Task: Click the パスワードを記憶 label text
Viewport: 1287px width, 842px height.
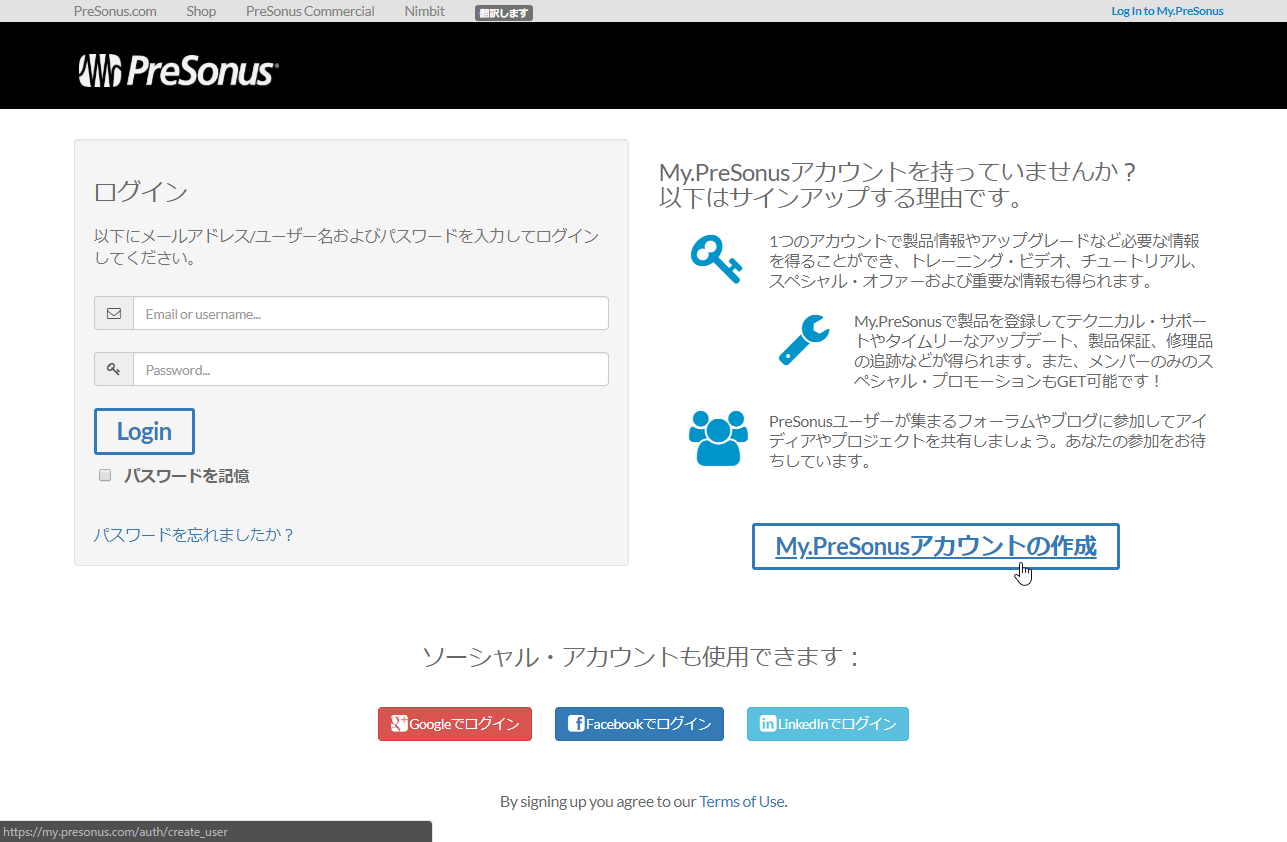Action: pos(187,476)
